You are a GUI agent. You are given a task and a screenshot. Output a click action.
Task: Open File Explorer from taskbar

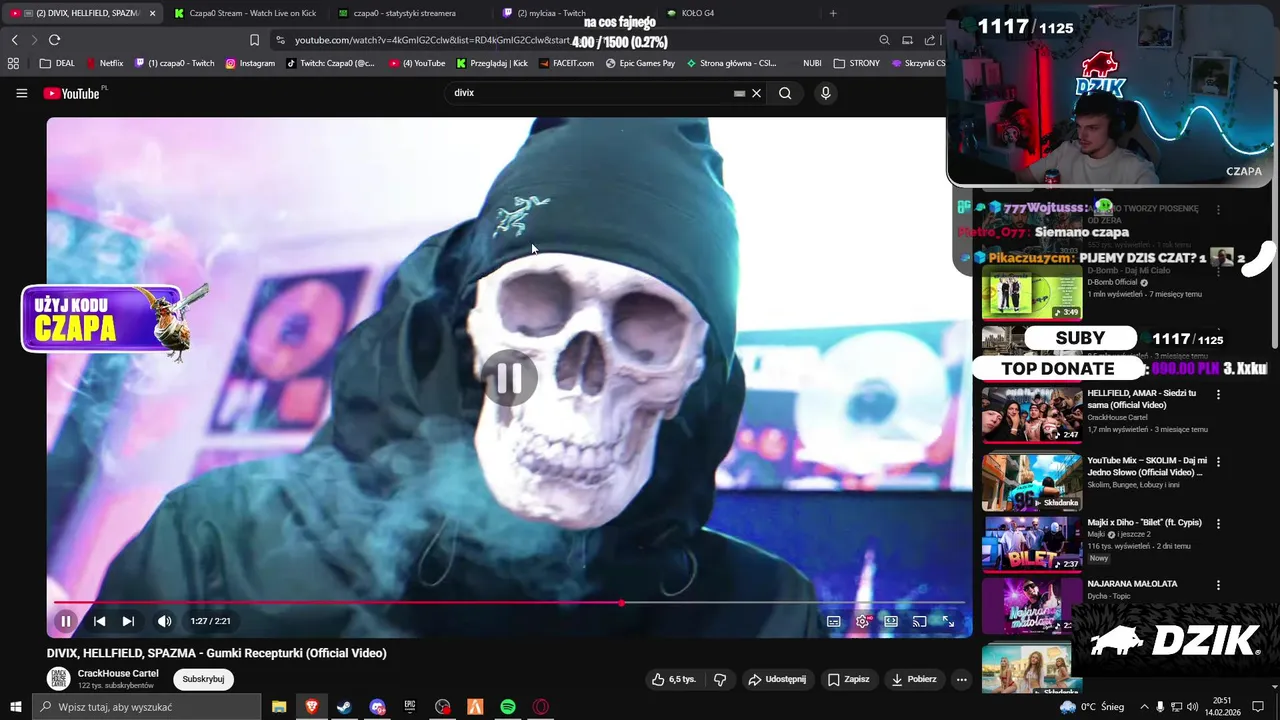point(279,707)
